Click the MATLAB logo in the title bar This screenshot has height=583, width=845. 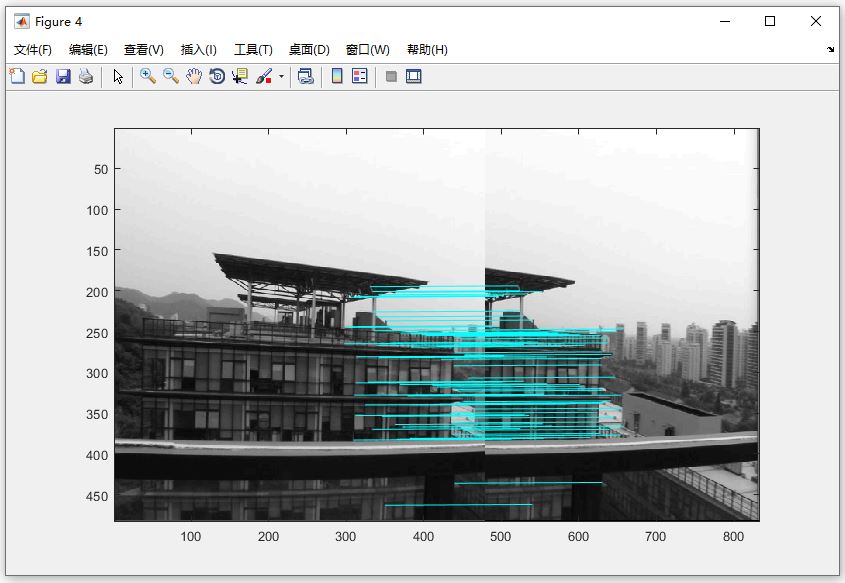pyautogui.click(x=22, y=22)
